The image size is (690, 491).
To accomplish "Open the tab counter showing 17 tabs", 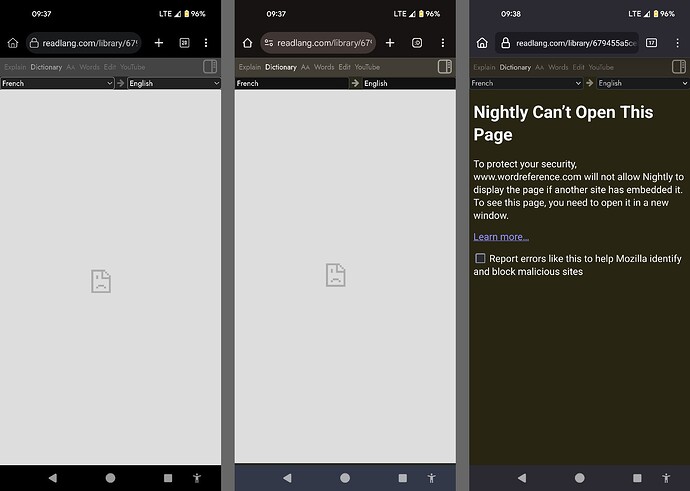I will coord(651,43).
